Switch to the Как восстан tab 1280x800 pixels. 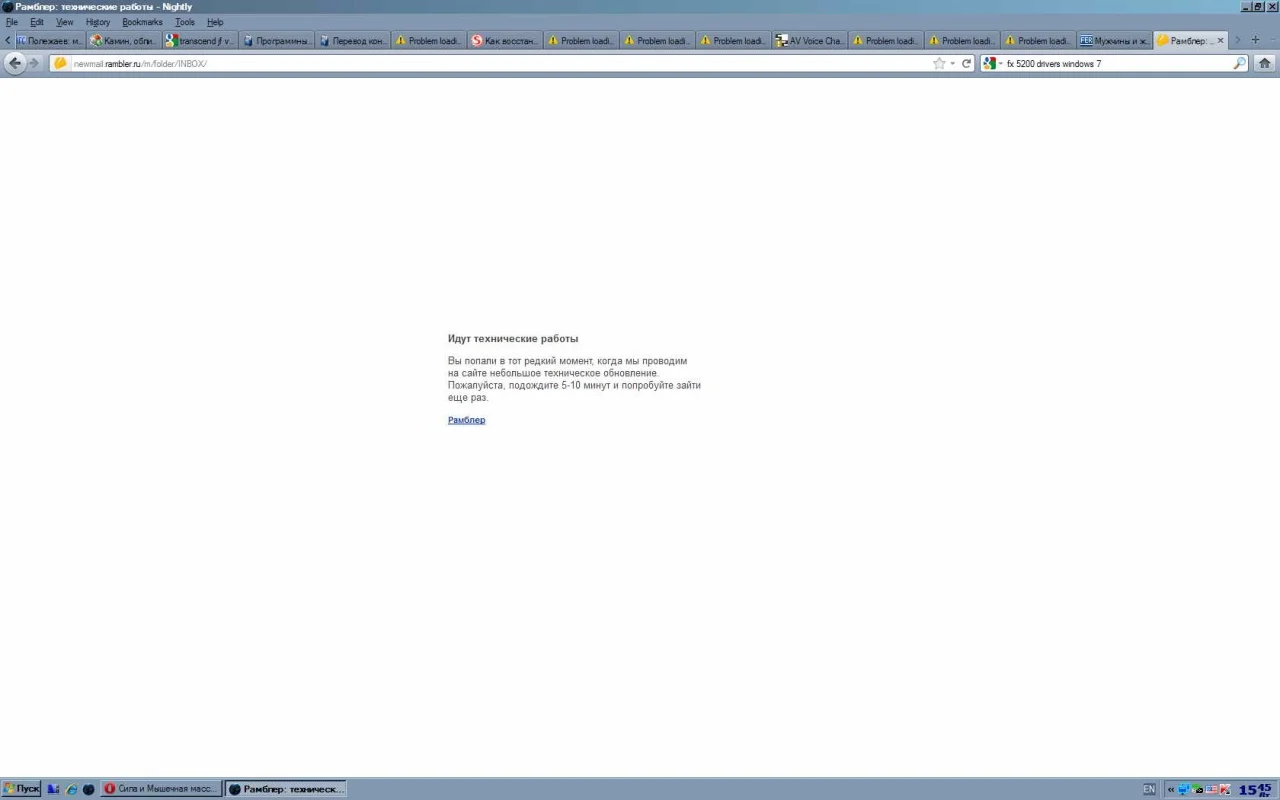coord(505,41)
